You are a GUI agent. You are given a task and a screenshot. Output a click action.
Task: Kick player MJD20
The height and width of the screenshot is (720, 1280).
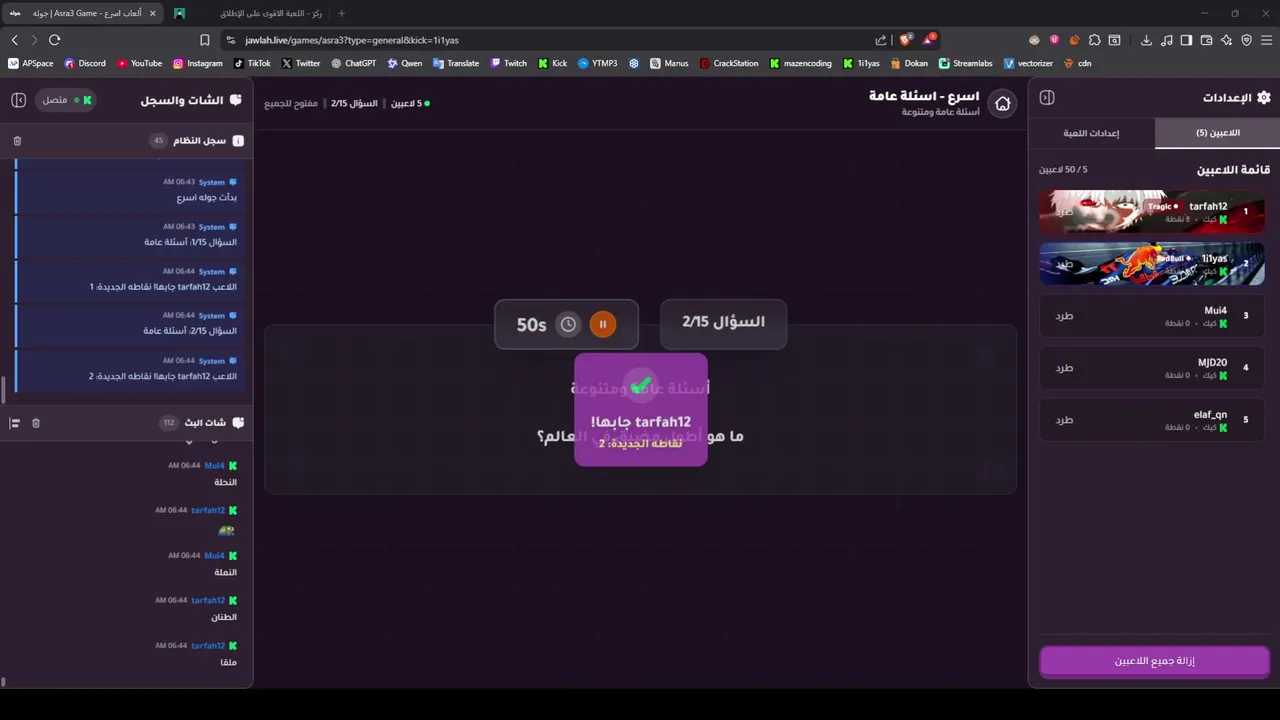[1064, 368]
